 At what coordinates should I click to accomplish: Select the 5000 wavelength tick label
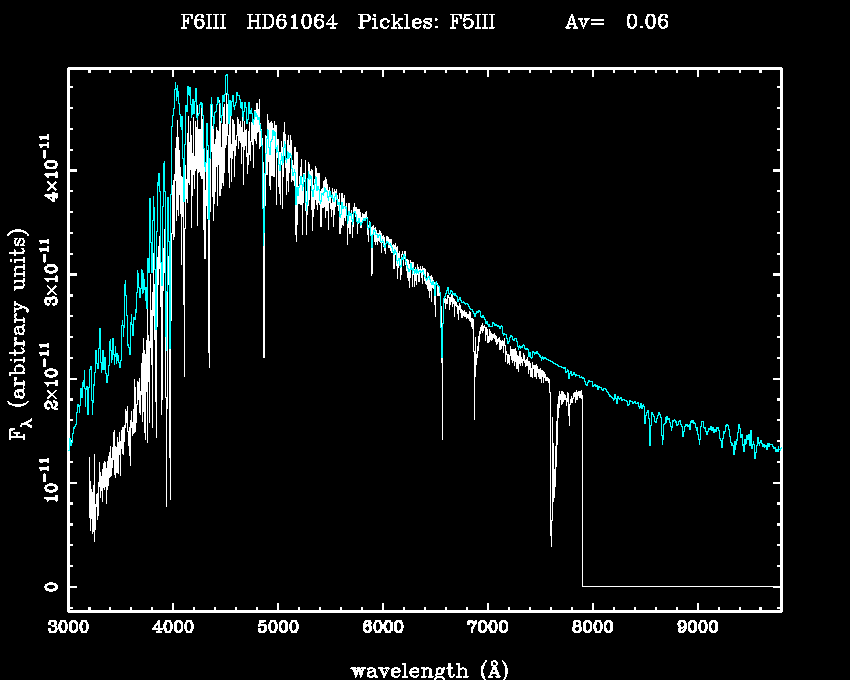[277, 628]
